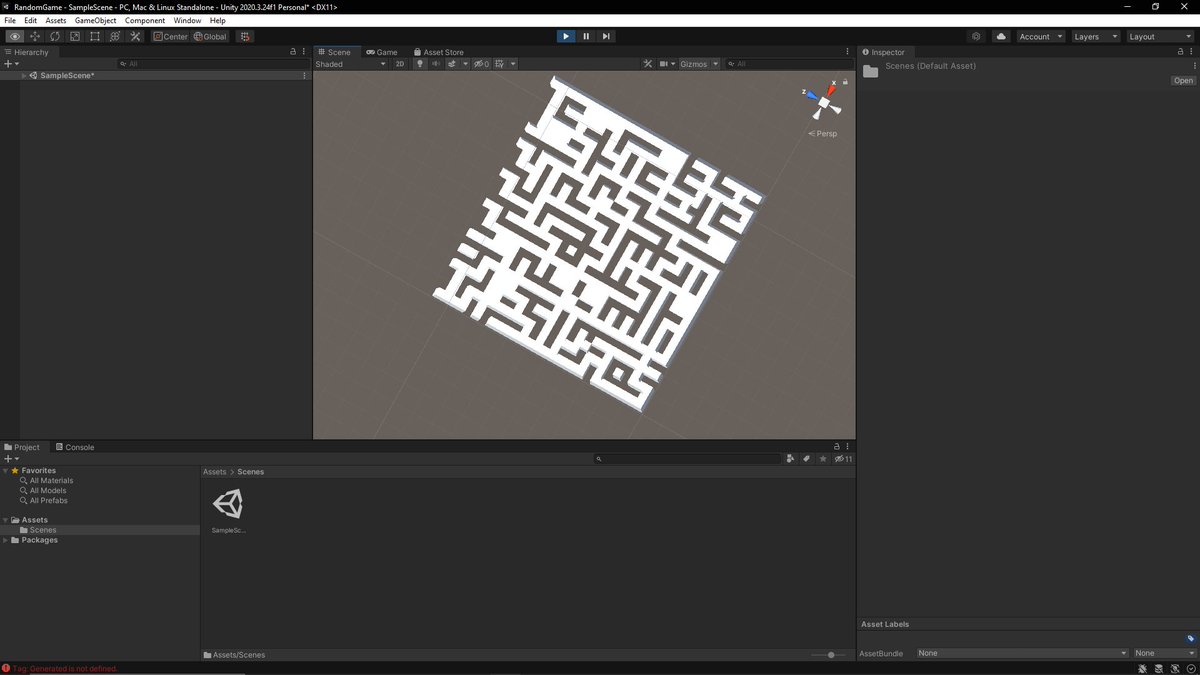The height and width of the screenshot is (675, 1200).
Task: Open the Component menu
Action: [x=145, y=20]
